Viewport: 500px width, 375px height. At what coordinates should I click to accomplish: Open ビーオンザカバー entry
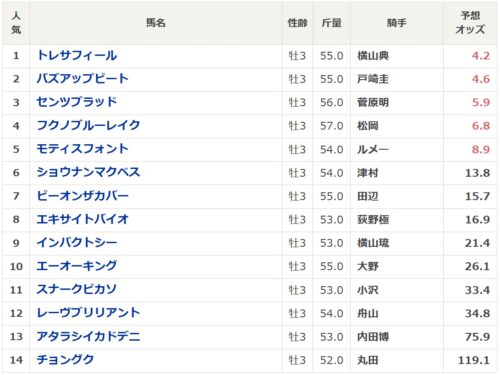tap(83, 196)
